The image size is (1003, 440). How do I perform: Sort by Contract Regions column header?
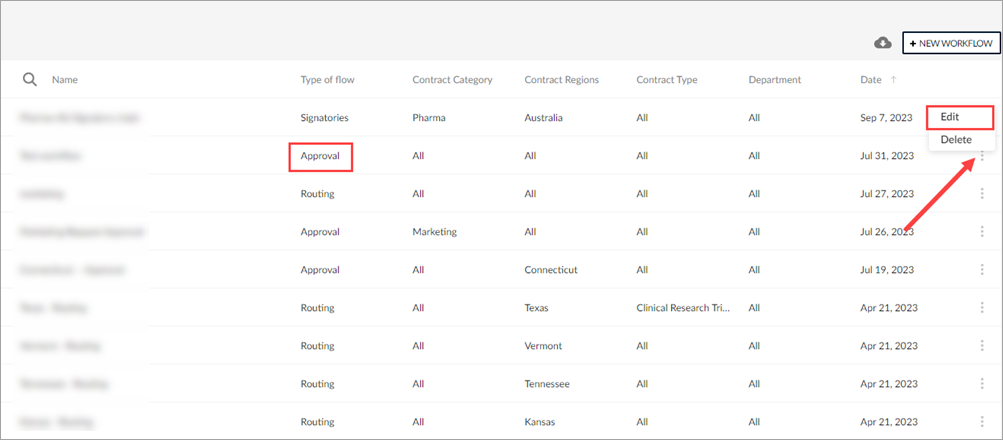[x=562, y=80]
